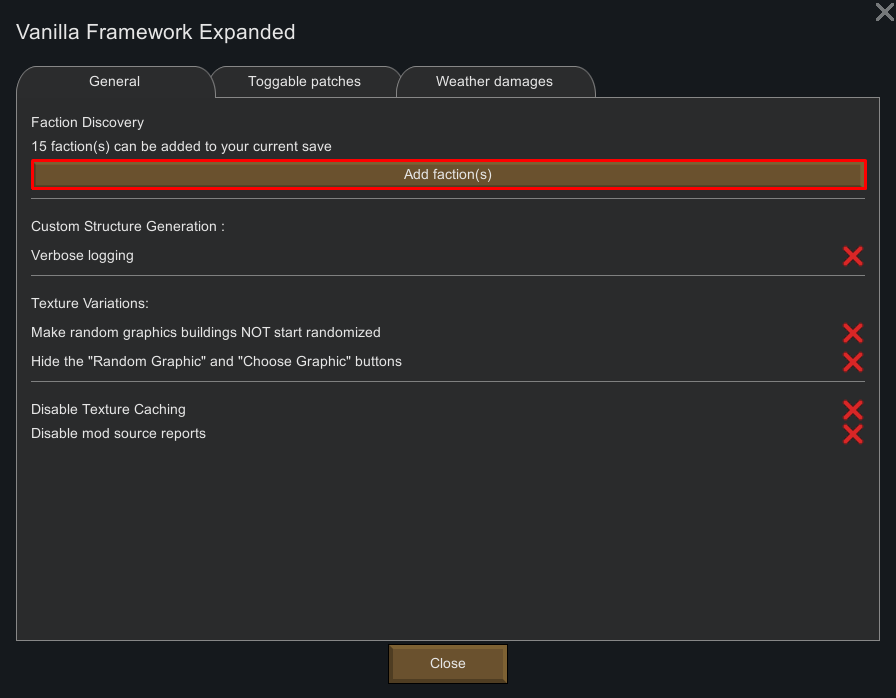This screenshot has height=698, width=896.
Task: Close the settings window with top-right X
Action: [x=884, y=12]
